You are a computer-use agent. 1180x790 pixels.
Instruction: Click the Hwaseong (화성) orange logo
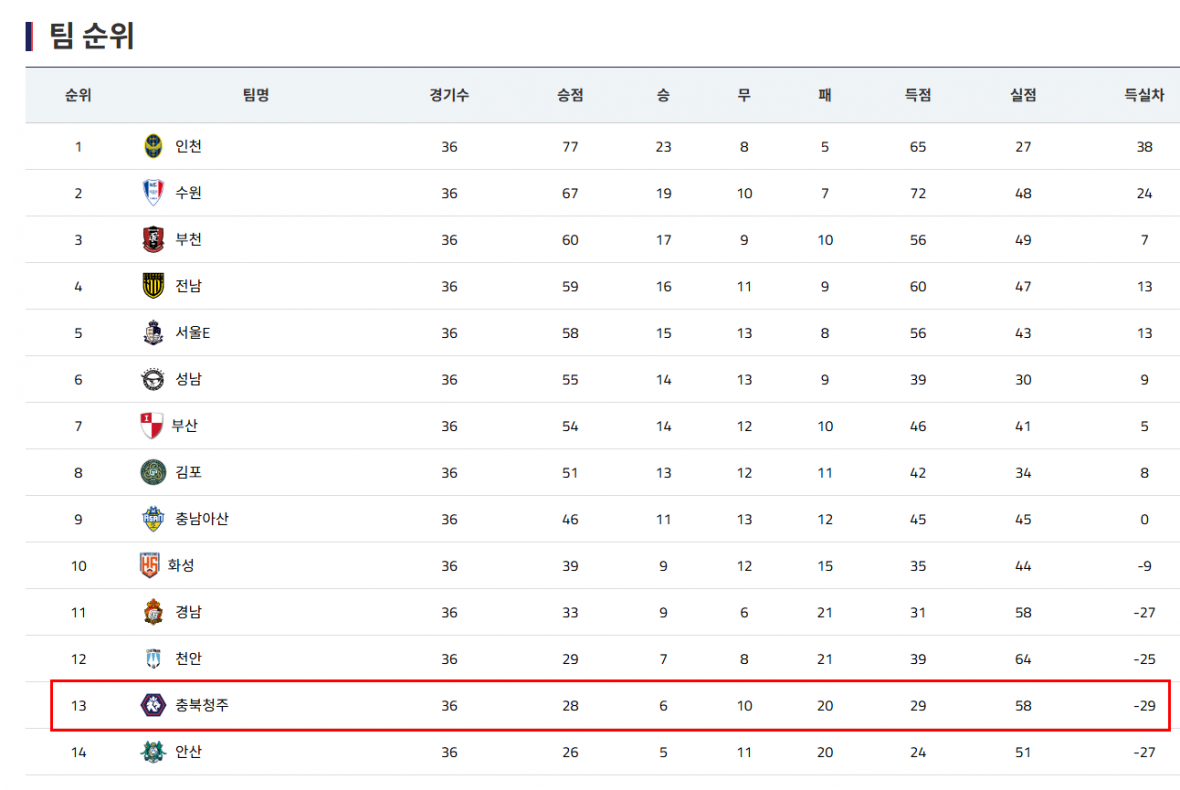pyautogui.click(x=150, y=566)
